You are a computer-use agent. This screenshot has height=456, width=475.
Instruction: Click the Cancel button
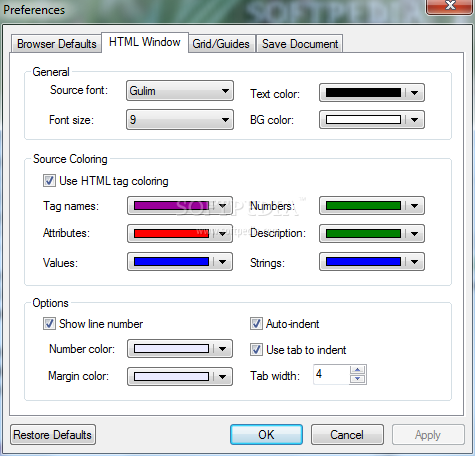[347, 435]
